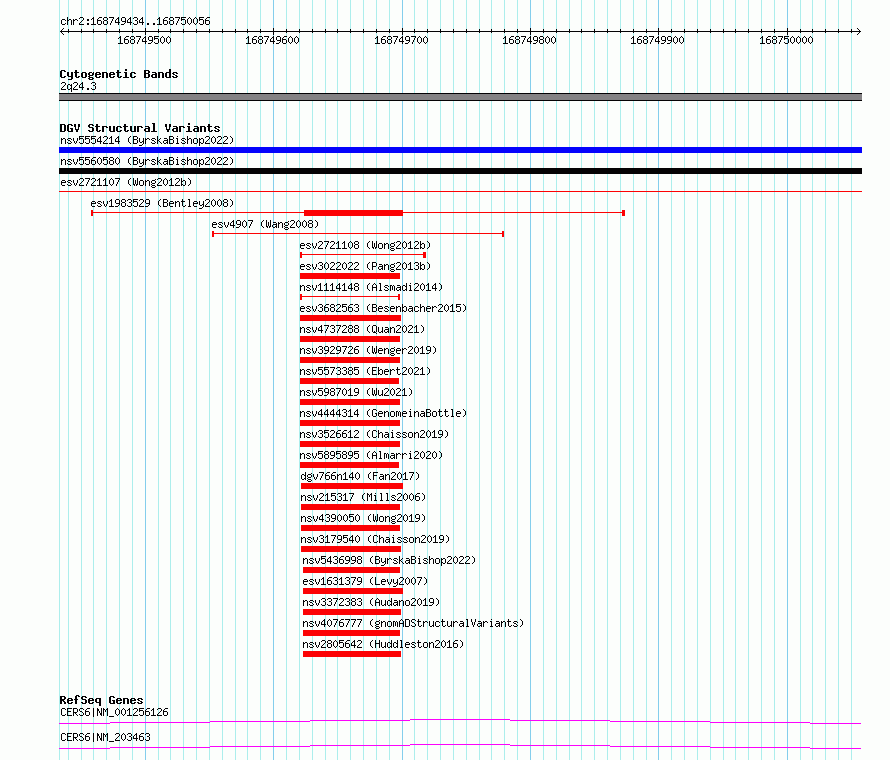Click ruler position 168750000

[786, 40]
